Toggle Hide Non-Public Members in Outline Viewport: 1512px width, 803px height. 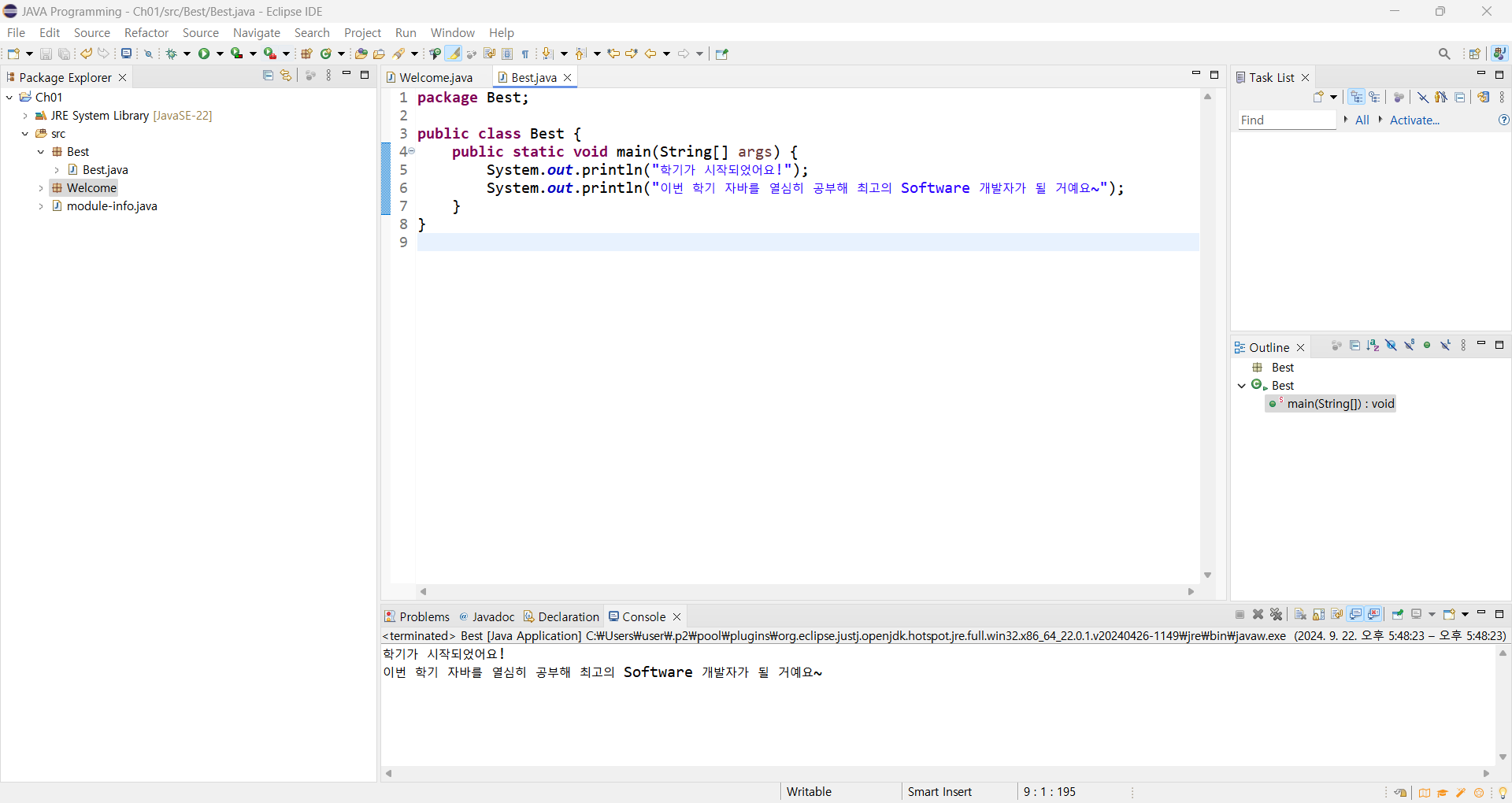point(1427,346)
